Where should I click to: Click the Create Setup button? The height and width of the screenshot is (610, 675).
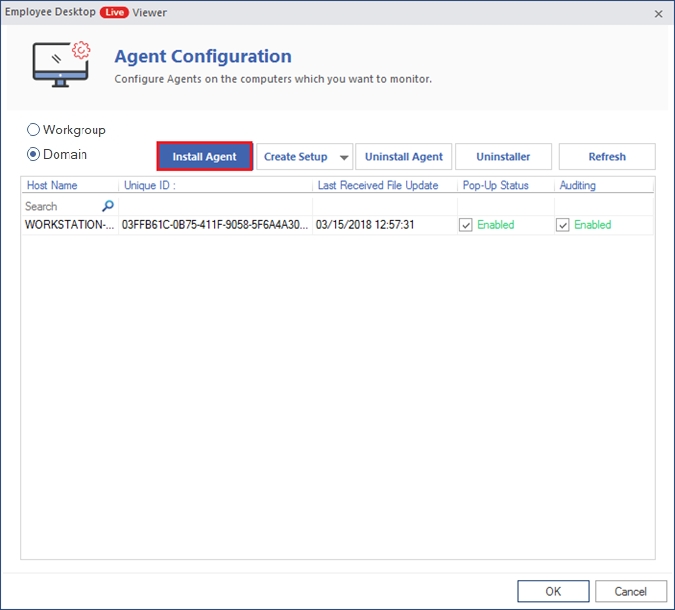pos(295,157)
